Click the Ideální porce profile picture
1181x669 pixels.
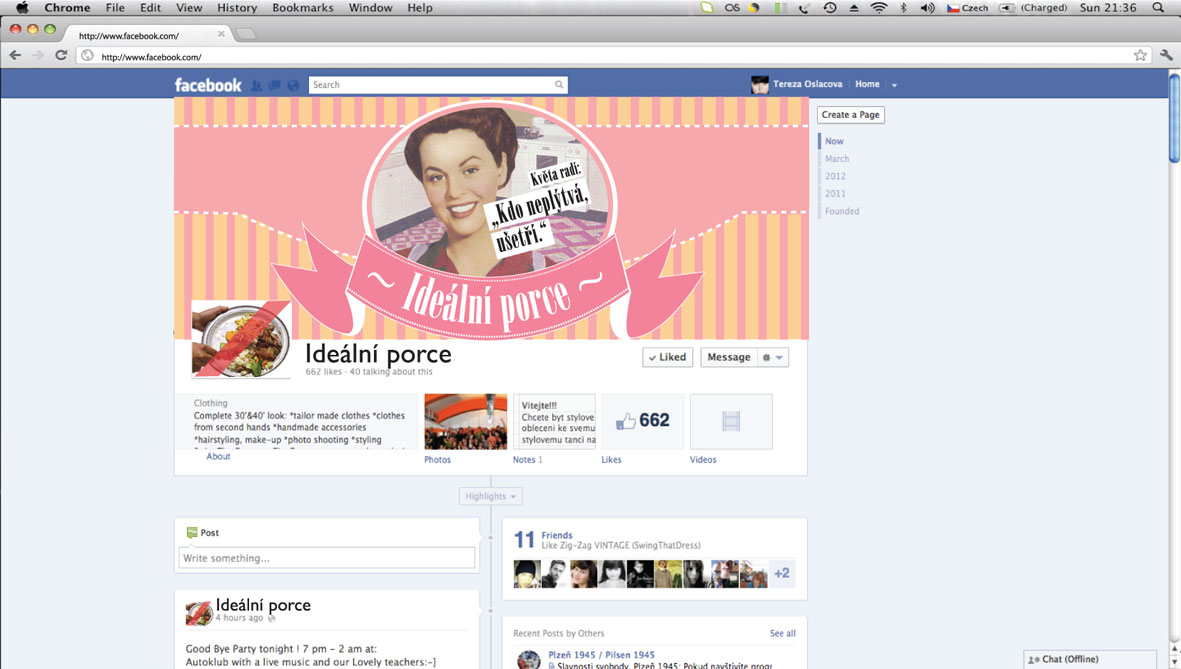coord(241,339)
